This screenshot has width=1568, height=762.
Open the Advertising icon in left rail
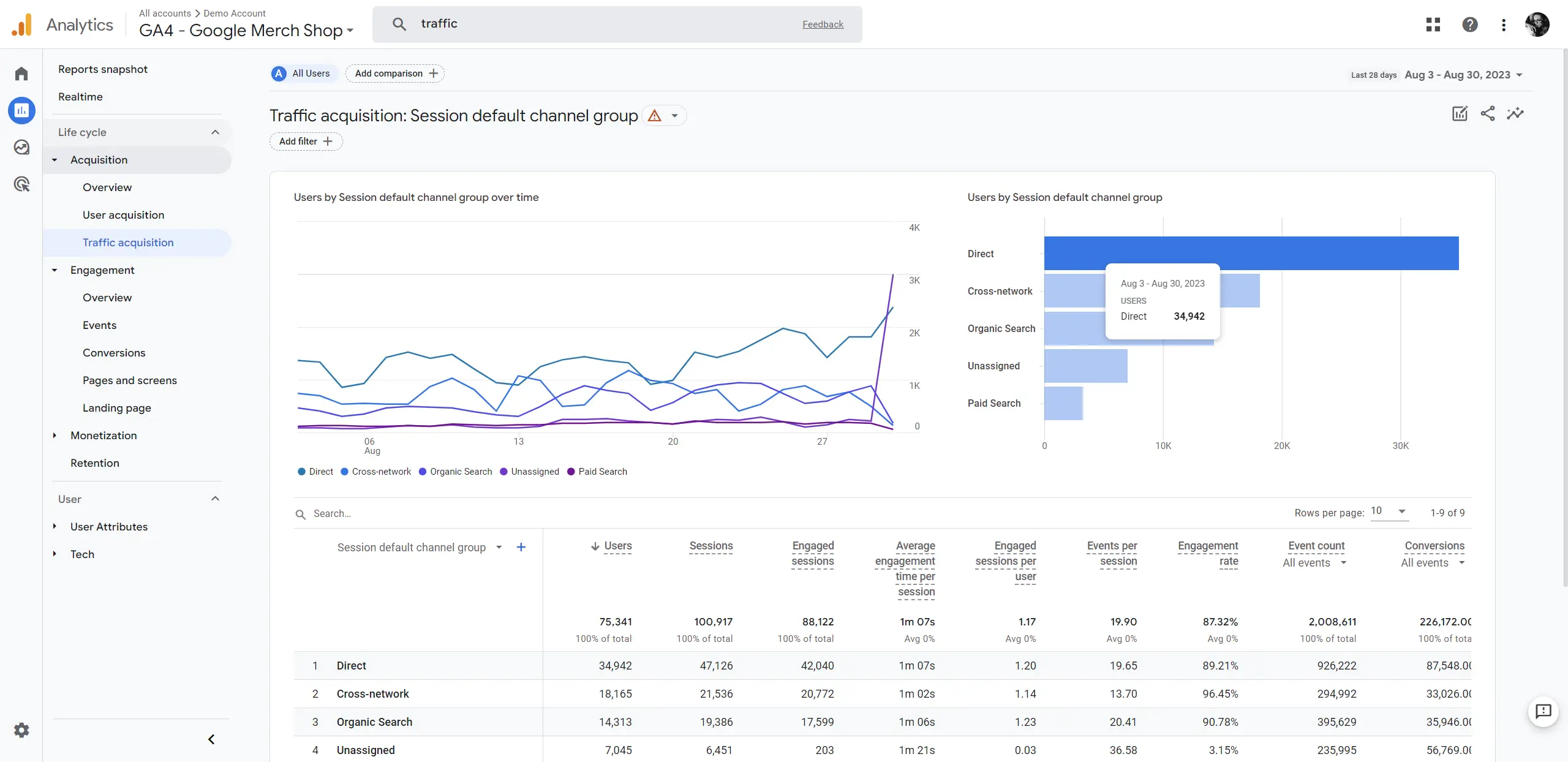click(x=21, y=184)
